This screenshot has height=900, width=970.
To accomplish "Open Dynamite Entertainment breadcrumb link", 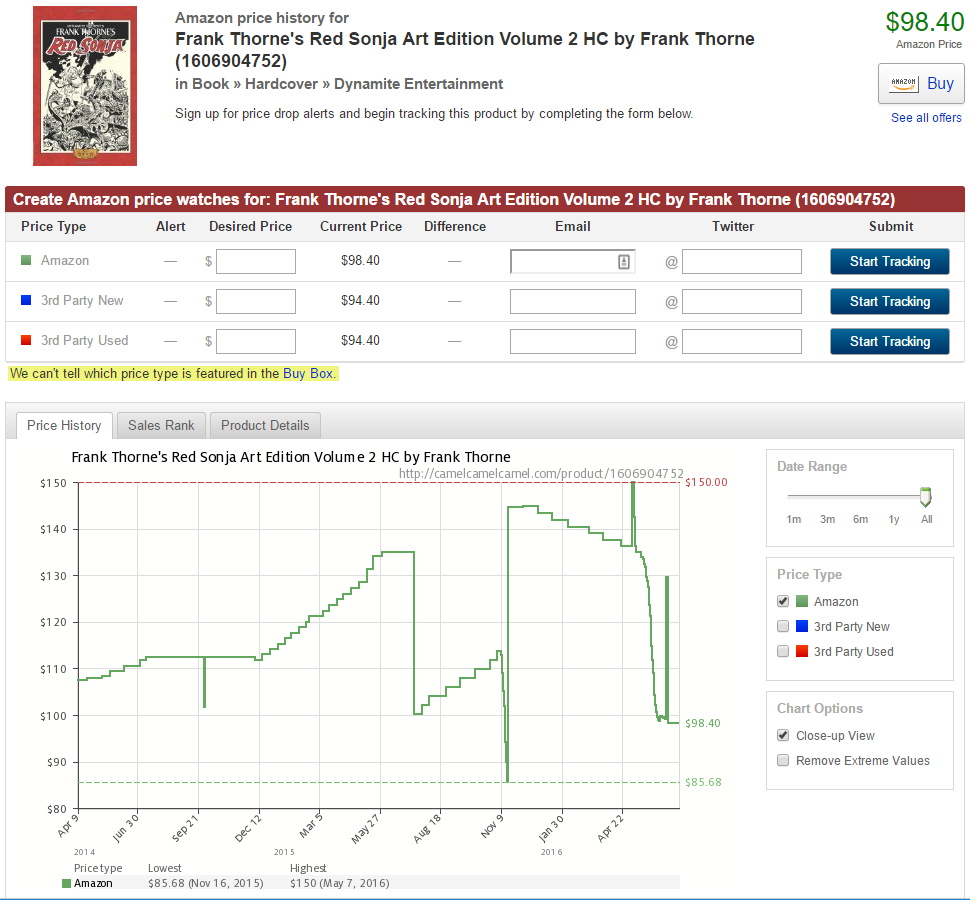I will pyautogui.click(x=418, y=84).
